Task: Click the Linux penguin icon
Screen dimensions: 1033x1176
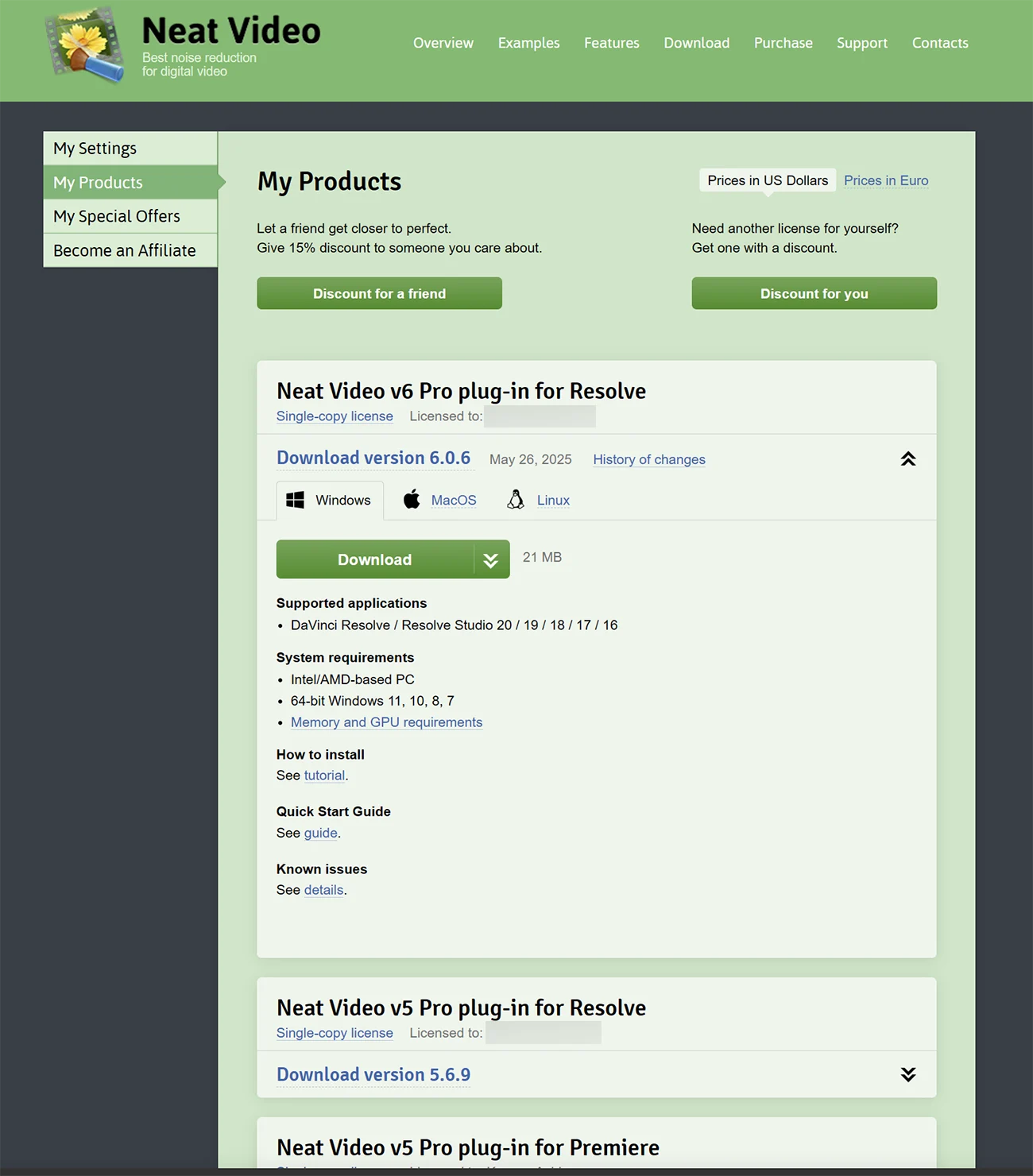Action: pyautogui.click(x=516, y=500)
